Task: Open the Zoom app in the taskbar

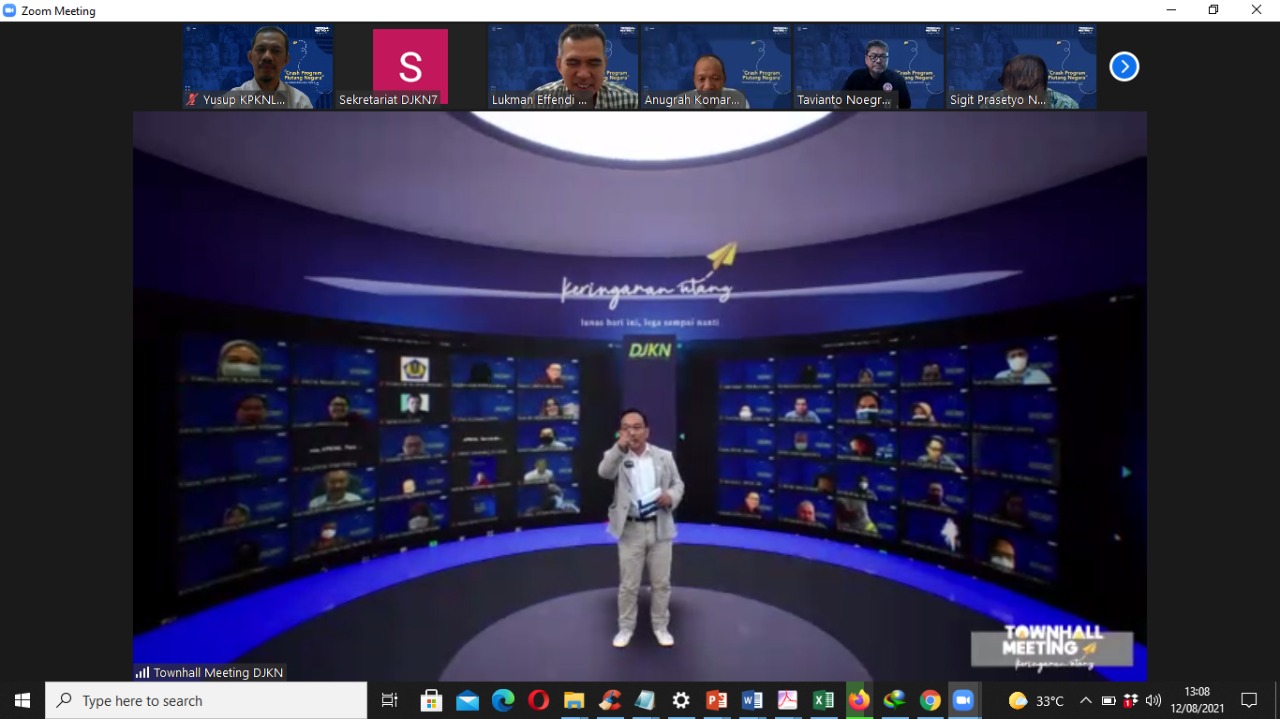Action: 963,700
